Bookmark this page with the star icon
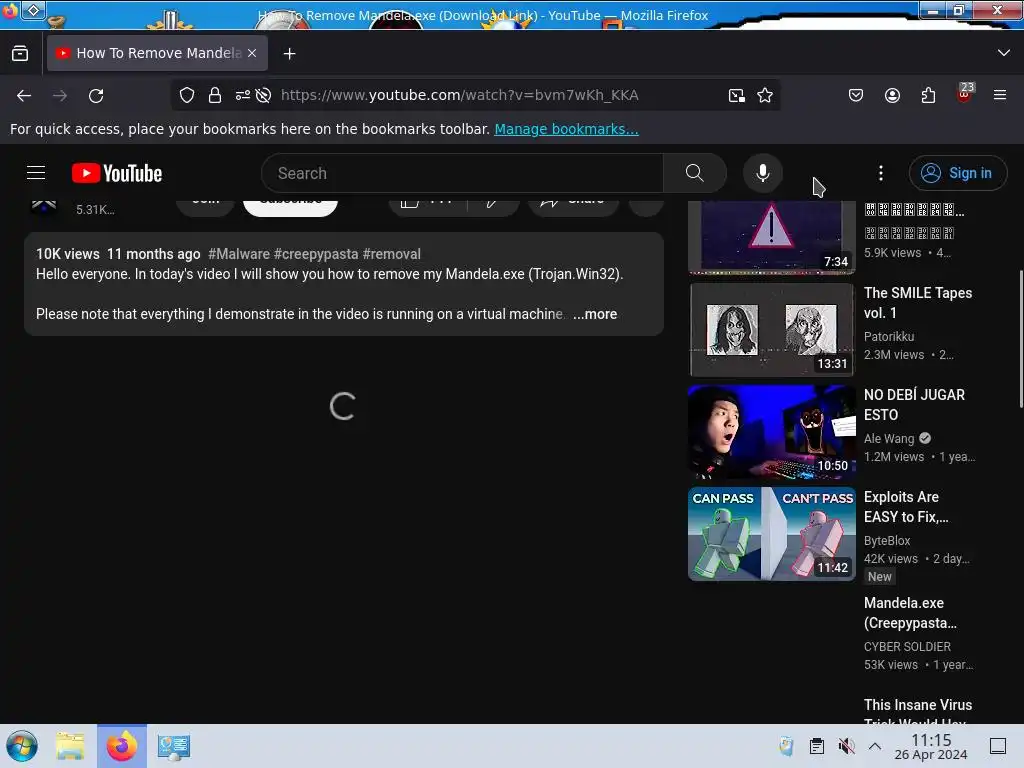The height and width of the screenshot is (768, 1024). click(x=765, y=95)
